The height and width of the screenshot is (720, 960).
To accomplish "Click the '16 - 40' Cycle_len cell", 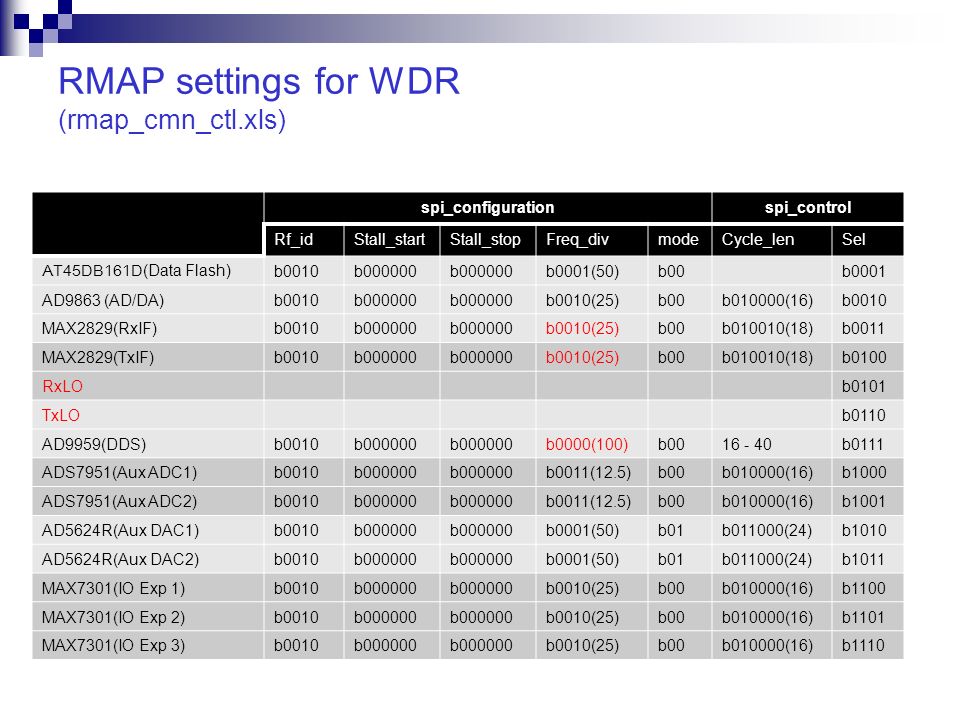I will pyautogui.click(x=746, y=444).
